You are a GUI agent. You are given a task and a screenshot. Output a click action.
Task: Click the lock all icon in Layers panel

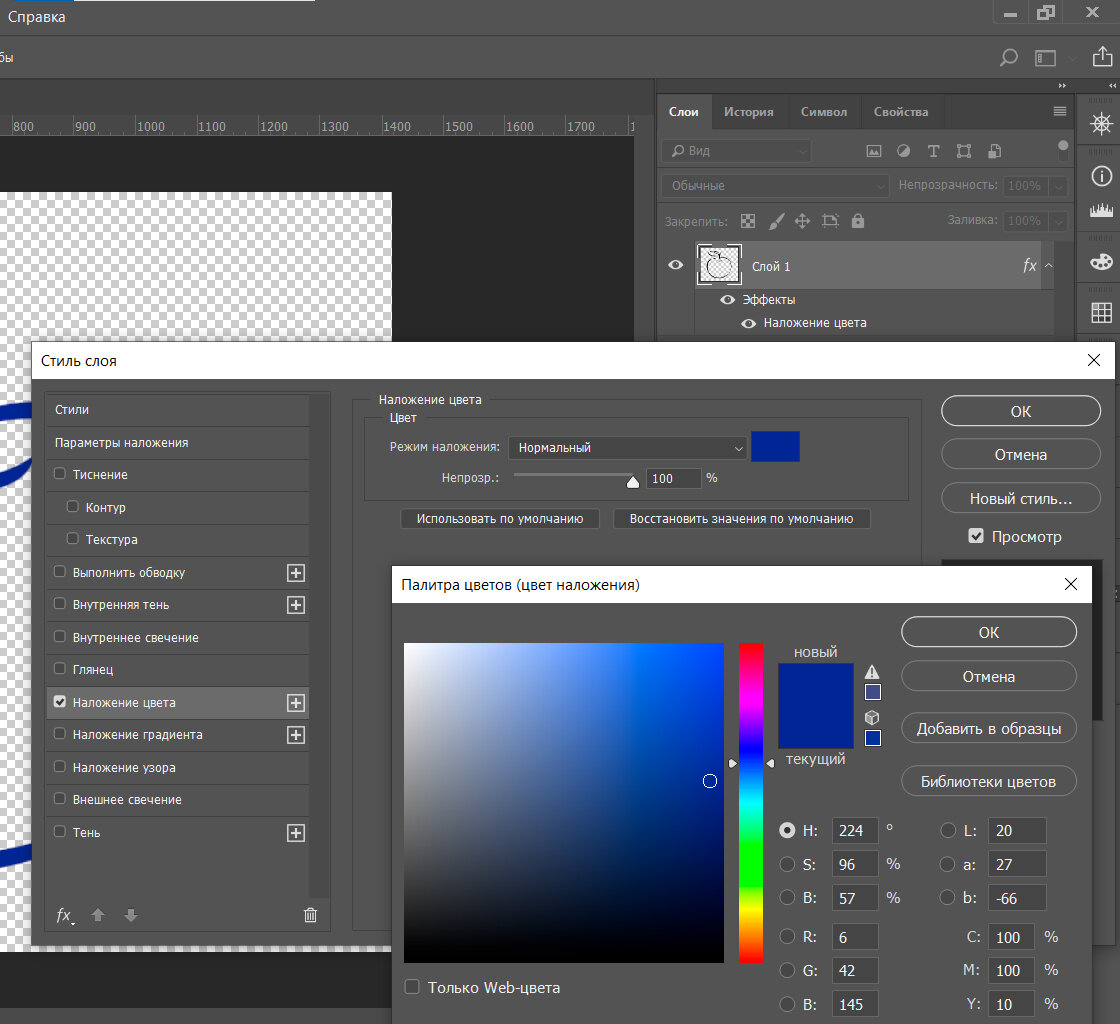tap(857, 221)
